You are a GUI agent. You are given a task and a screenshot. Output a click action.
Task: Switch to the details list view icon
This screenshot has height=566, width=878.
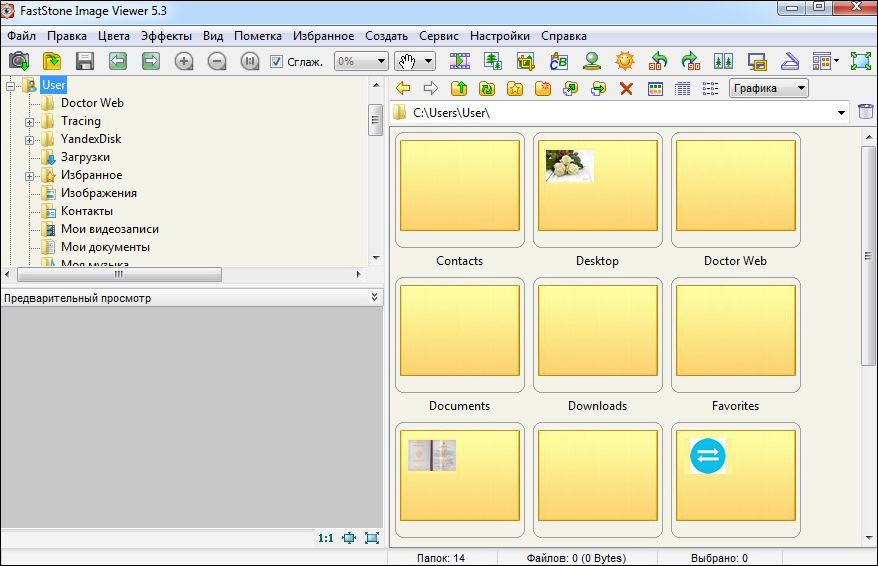[x=683, y=88]
